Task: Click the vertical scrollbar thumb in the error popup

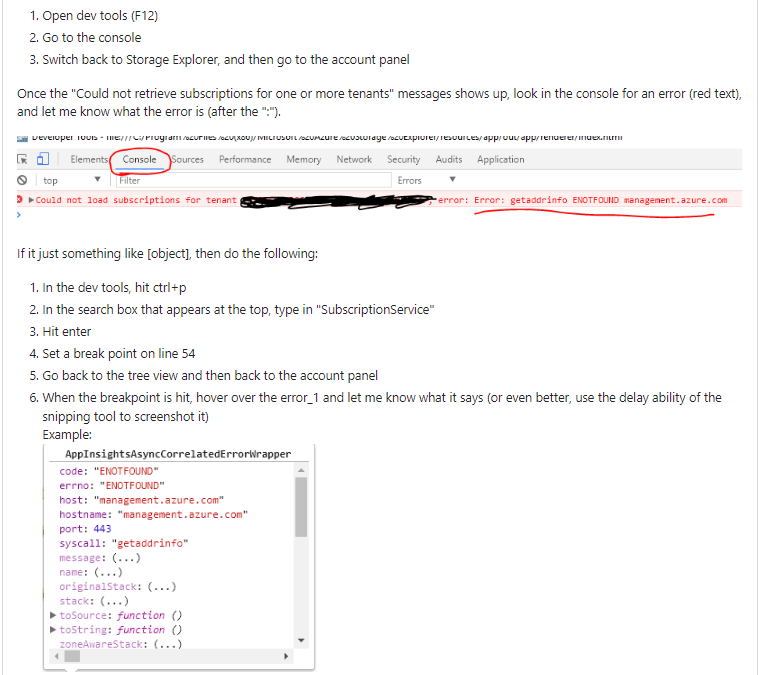Action: click(301, 507)
